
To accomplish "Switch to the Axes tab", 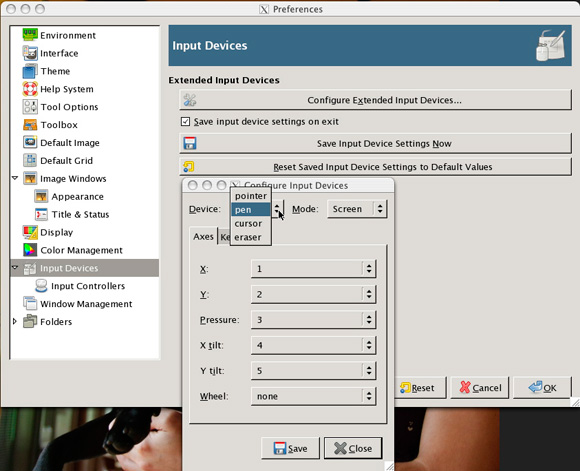I will [203, 236].
